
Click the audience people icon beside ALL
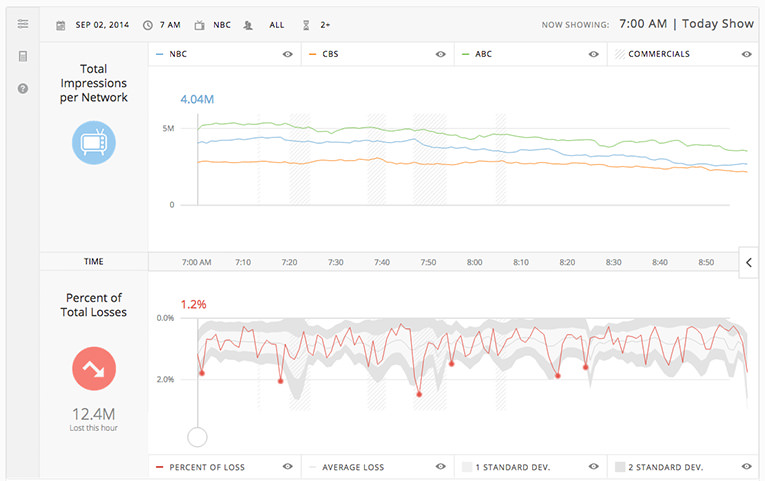pos(248,24)
